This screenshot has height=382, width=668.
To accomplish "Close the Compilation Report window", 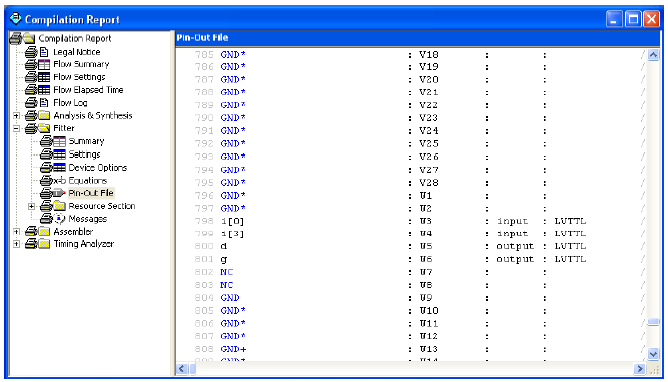I will tap(651, 19).
